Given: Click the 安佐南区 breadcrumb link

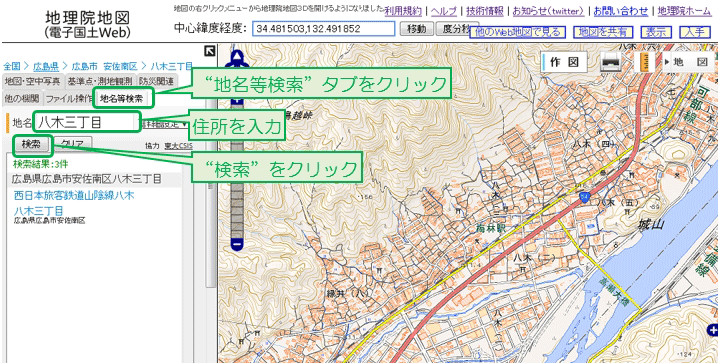Looking at the screenshot, I should point(120,66).
